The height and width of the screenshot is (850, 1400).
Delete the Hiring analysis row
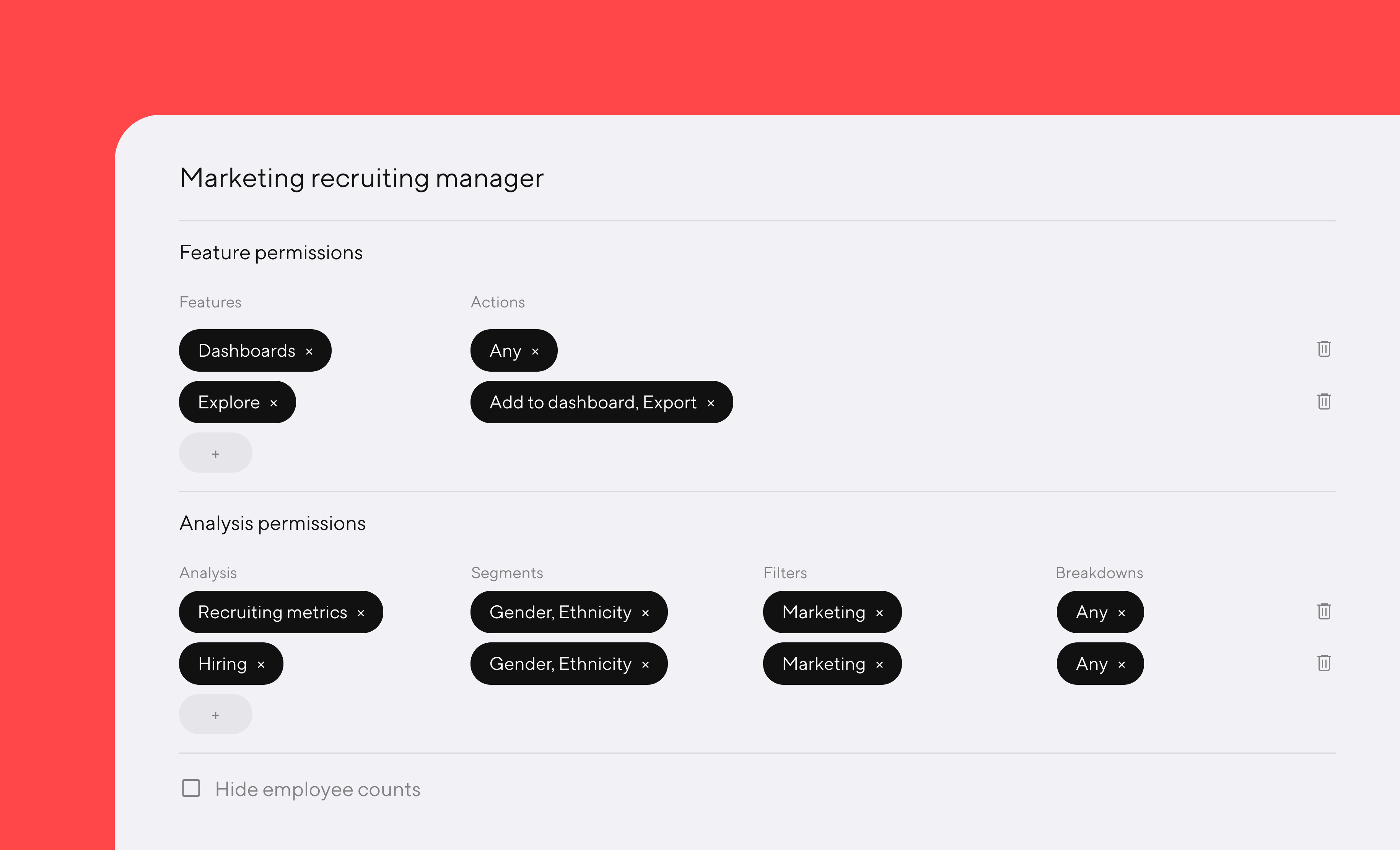pos(1324,663)
